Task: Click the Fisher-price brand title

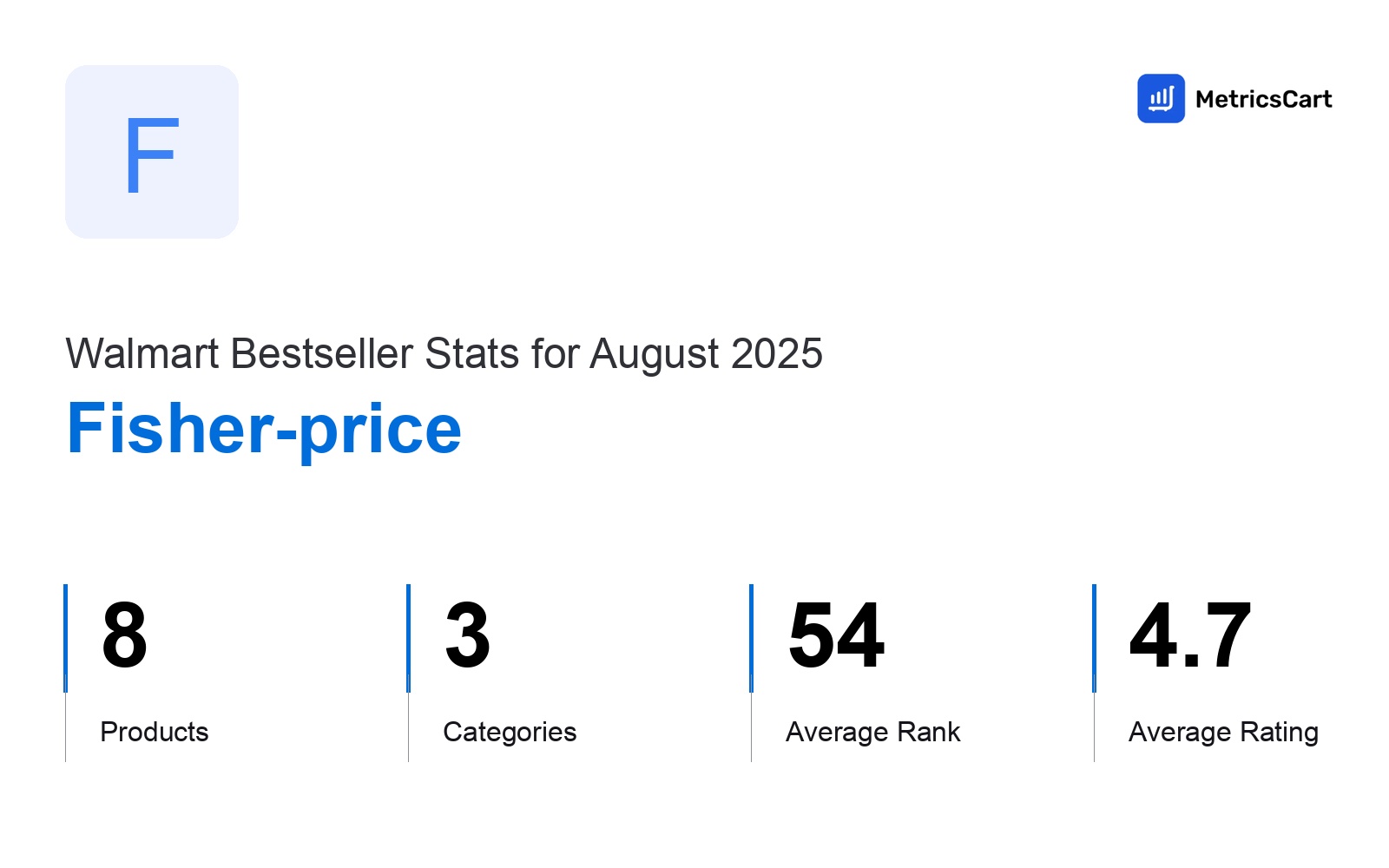Action: coord(264,430)
